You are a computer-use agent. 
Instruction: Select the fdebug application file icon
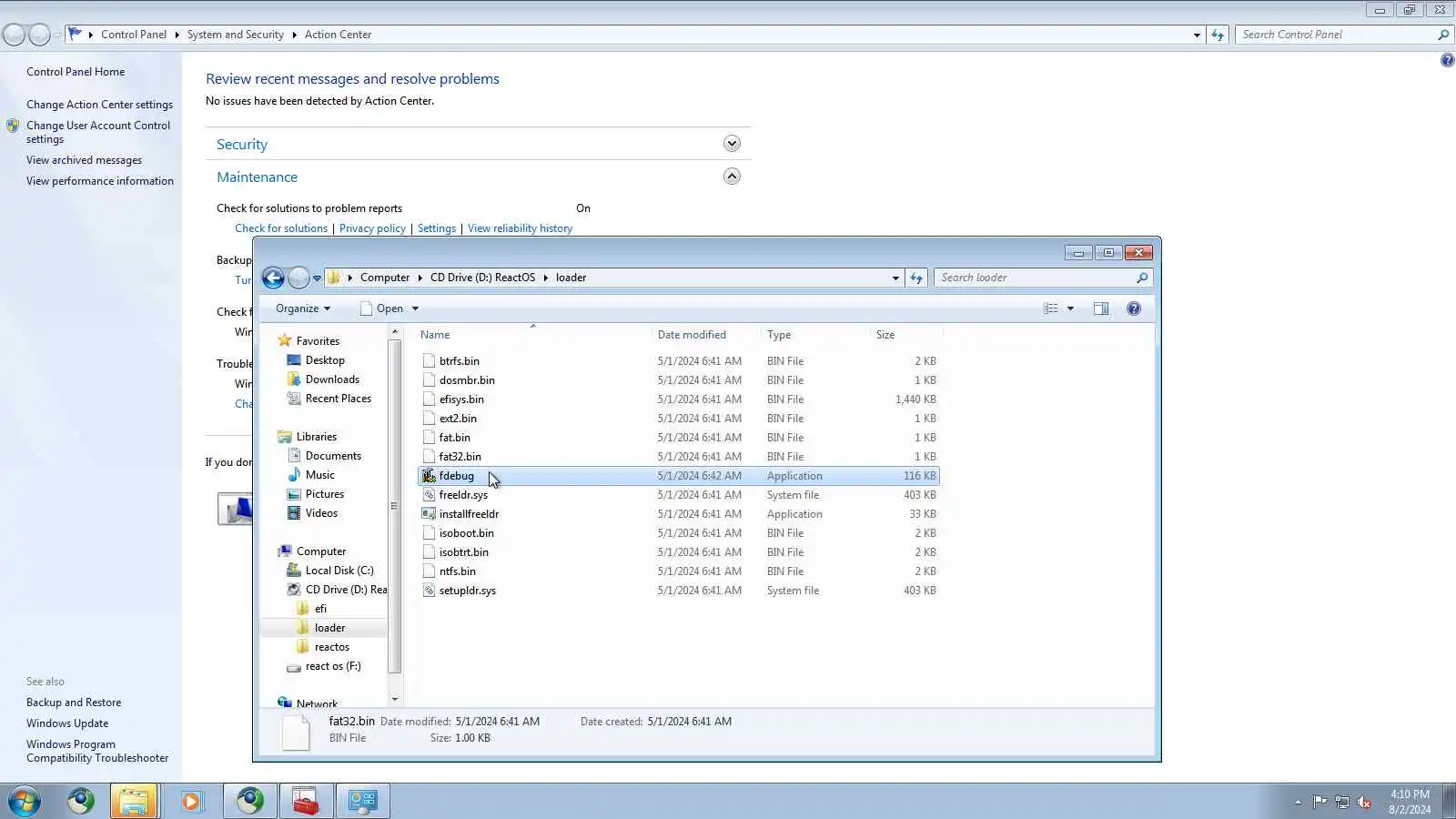coord(429,476)
